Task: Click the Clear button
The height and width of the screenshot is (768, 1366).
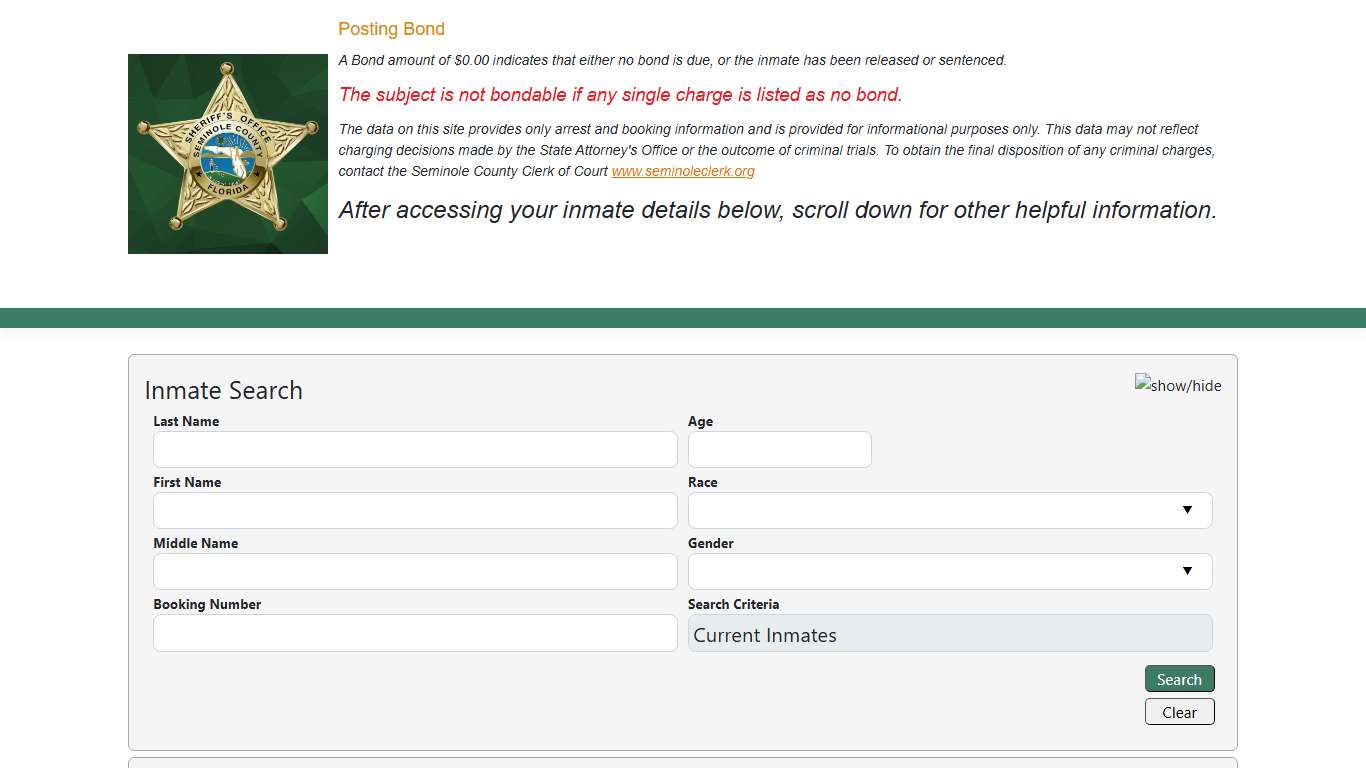Action: tap(1179, 712)
